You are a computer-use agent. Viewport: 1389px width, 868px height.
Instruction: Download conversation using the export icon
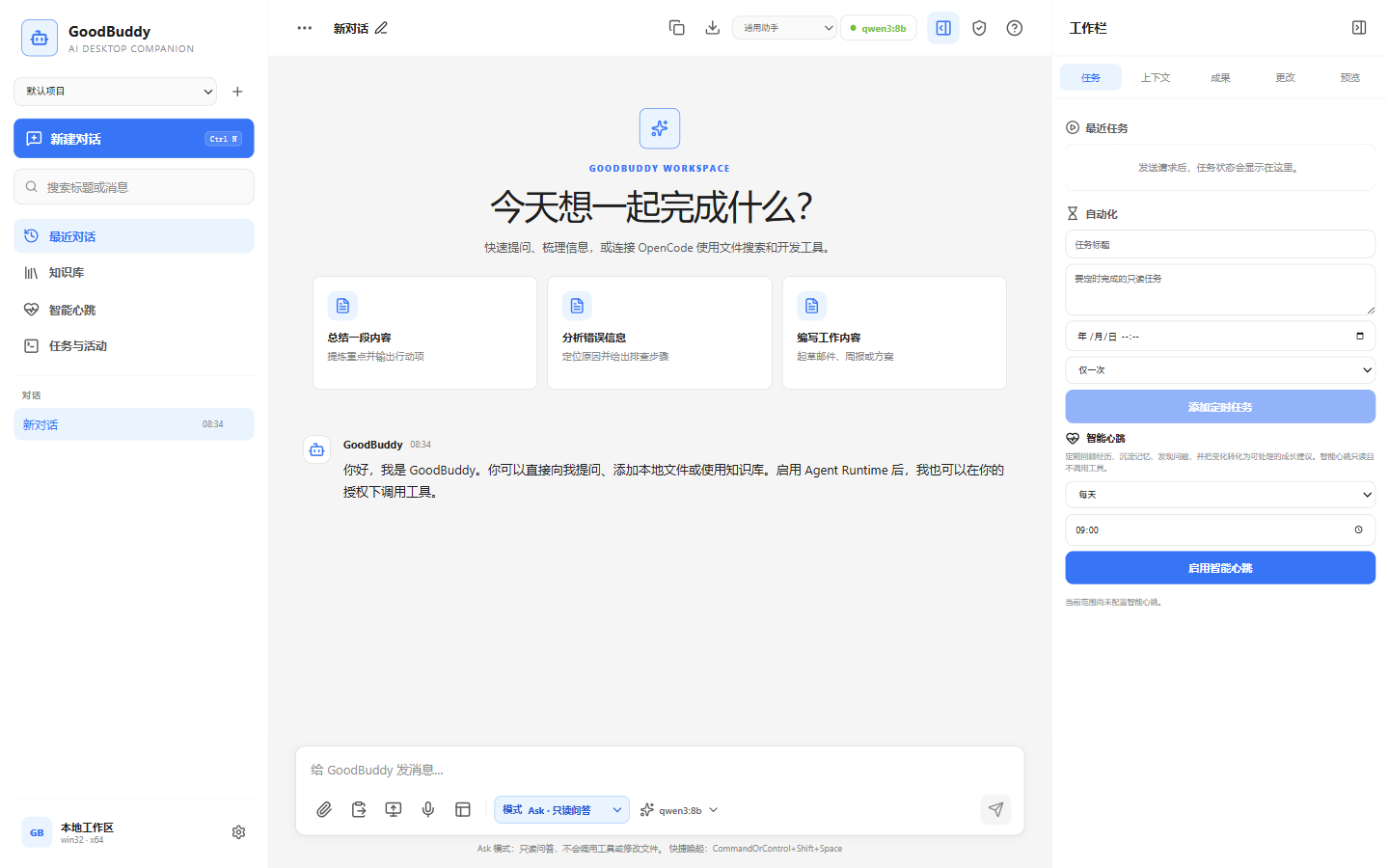tap(712, 28)
